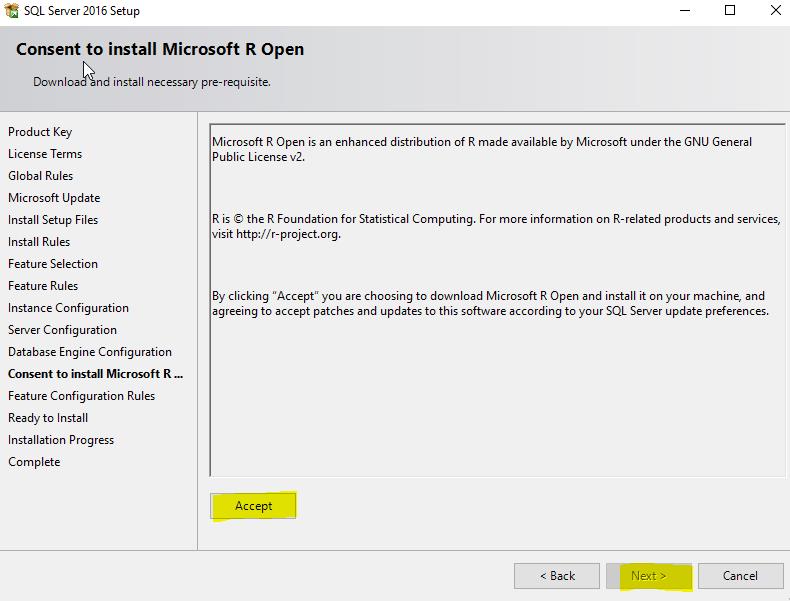Close the SQL Server 2016 Setup window
This screenshot has width=790, height=601.
click(x=776, y=10)
